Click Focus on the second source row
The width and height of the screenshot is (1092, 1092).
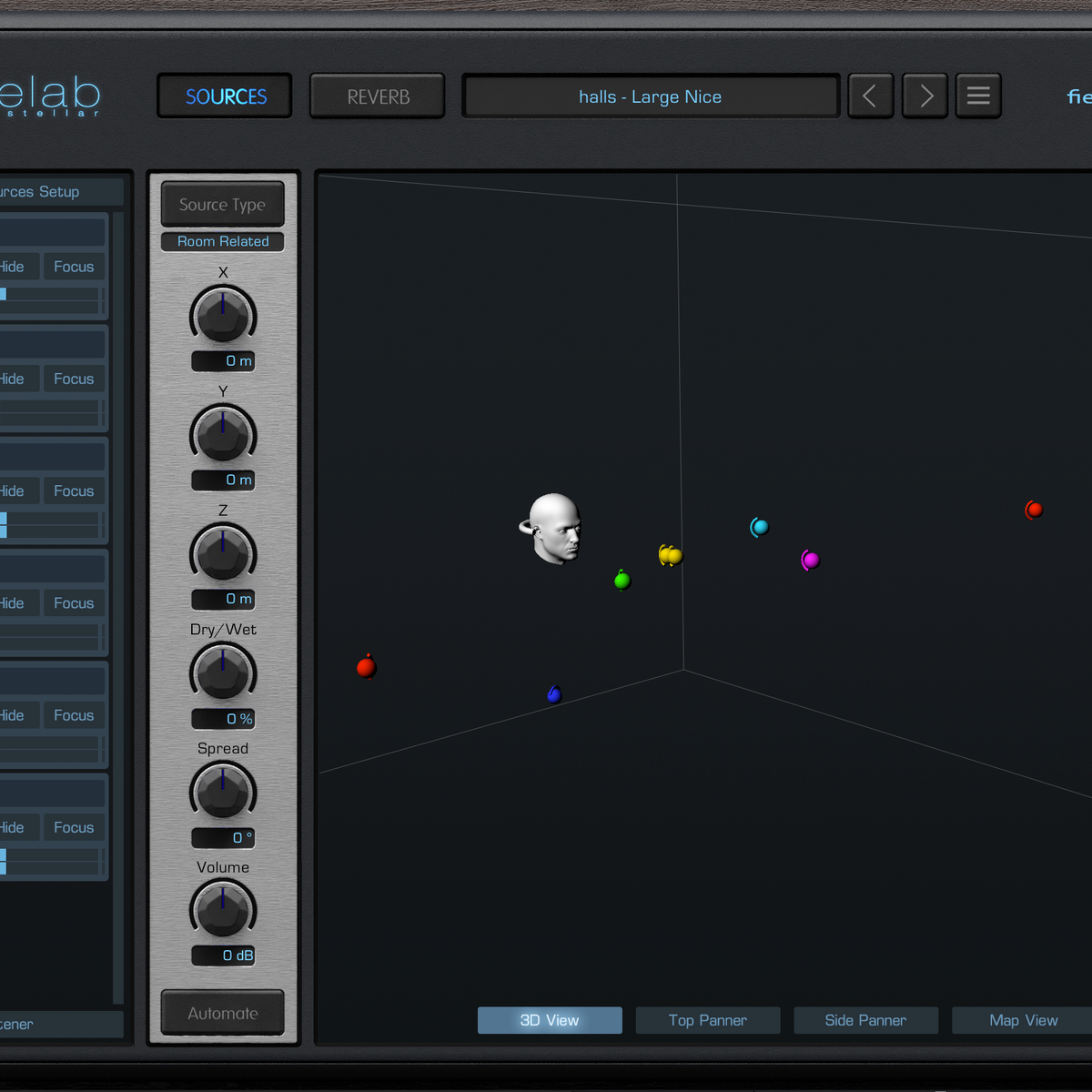(x=74, y=379)
